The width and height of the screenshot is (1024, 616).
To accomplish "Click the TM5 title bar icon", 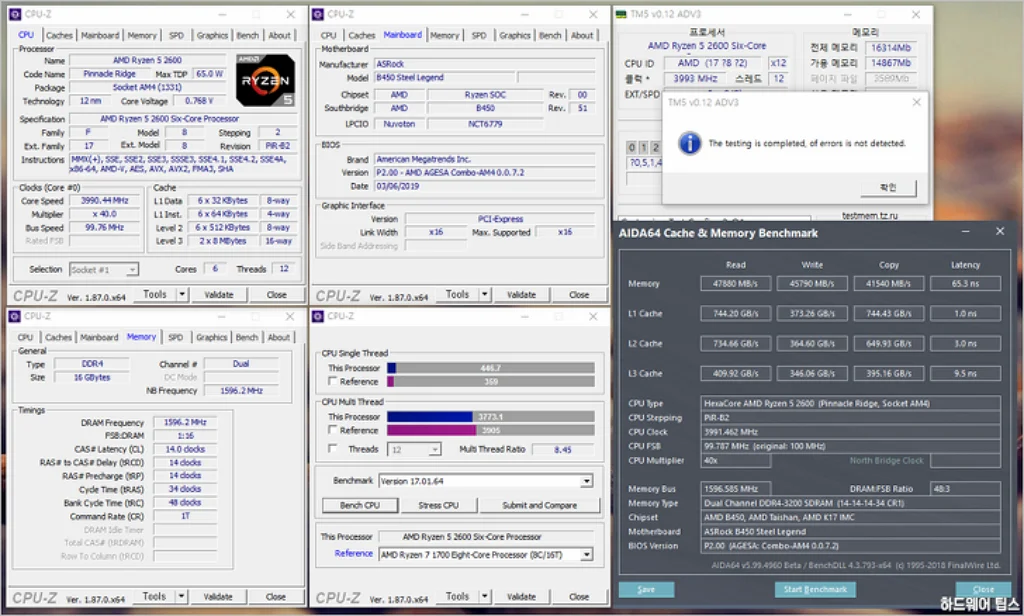I will coord(620,14).
